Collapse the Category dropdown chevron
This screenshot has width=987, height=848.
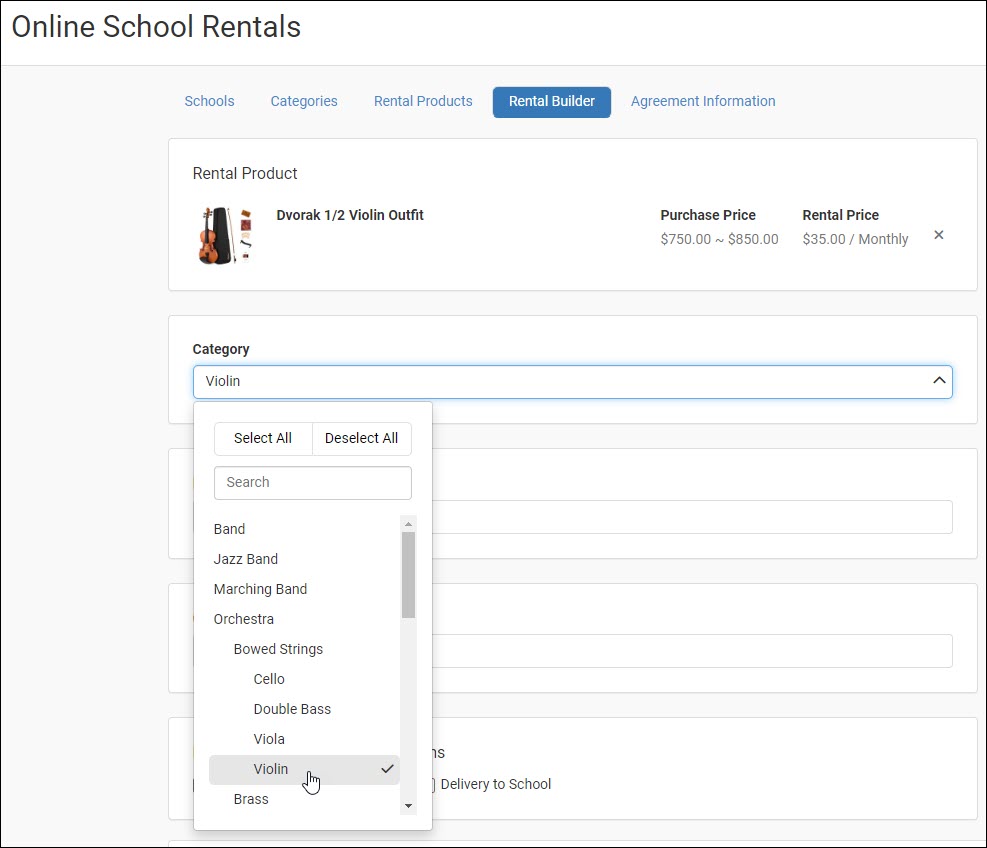[x=939, y=380]
